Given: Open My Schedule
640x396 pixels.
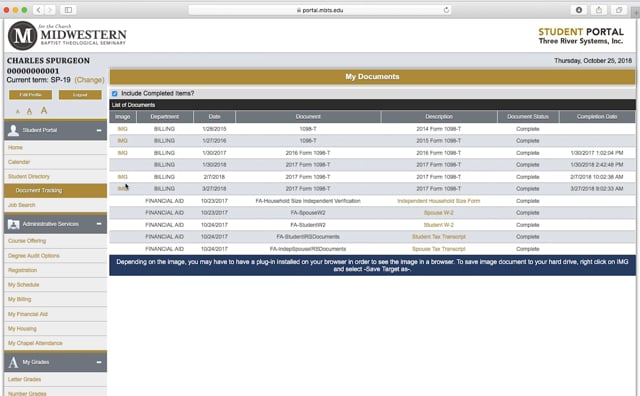Looking at the screenshot, I should [23, 285].
